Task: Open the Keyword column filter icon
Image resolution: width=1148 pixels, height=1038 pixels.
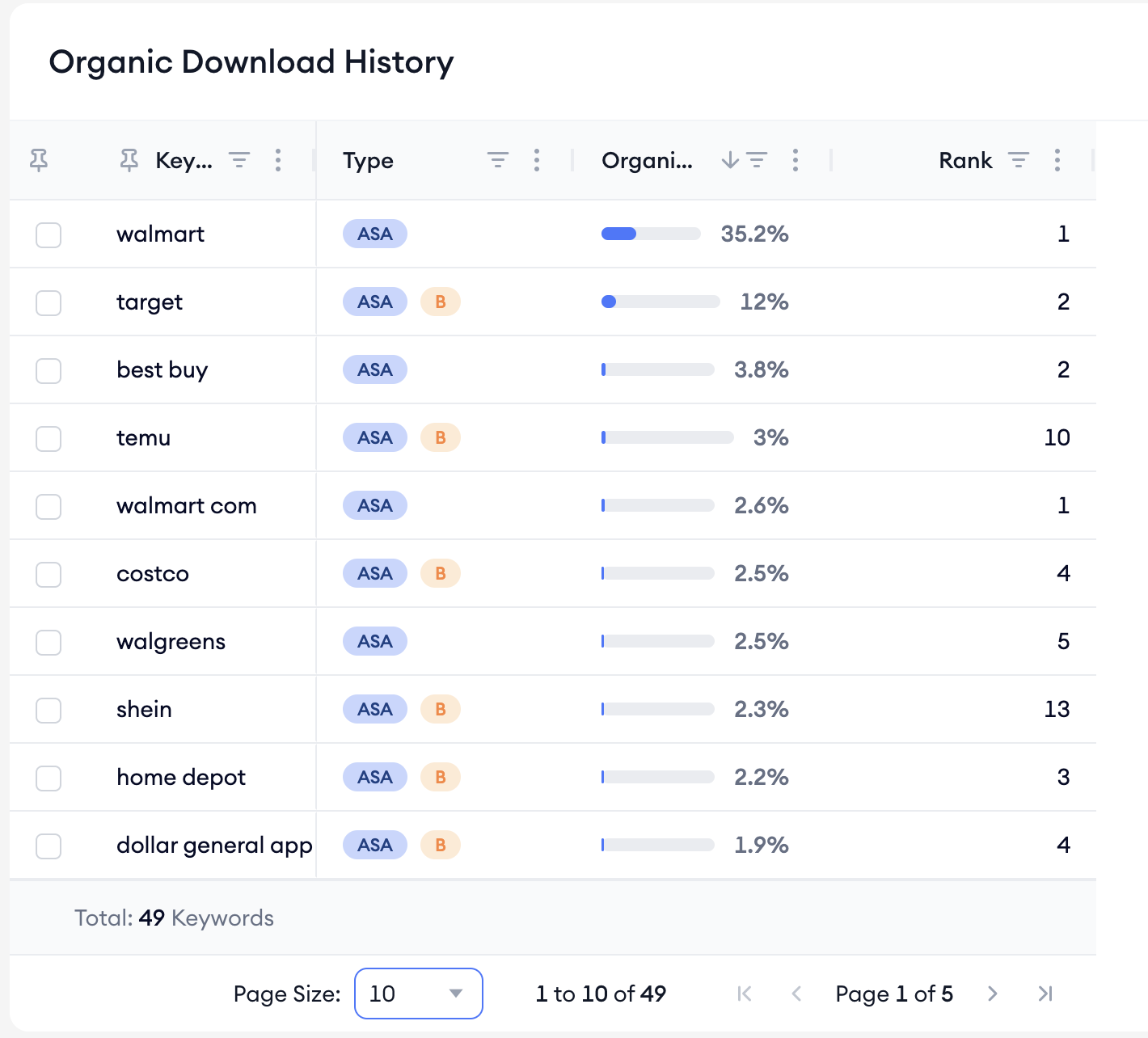Action: point(239,160)
